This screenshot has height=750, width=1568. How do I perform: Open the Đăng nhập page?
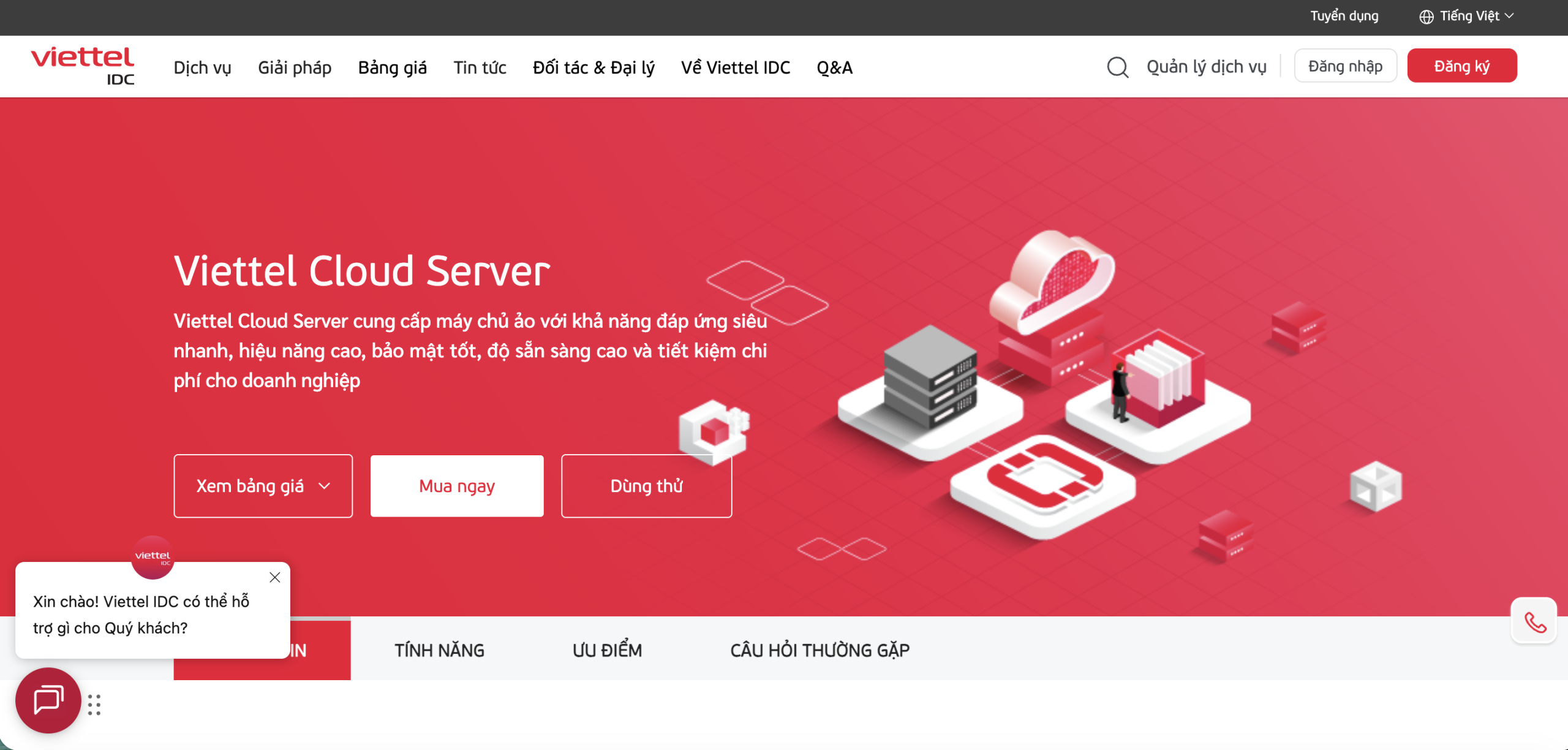(1345, 65)
